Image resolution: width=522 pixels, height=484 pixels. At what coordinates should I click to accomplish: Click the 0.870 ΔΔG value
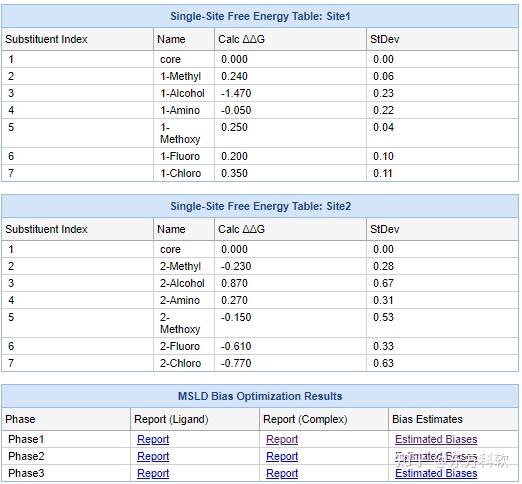pos(234,283)
